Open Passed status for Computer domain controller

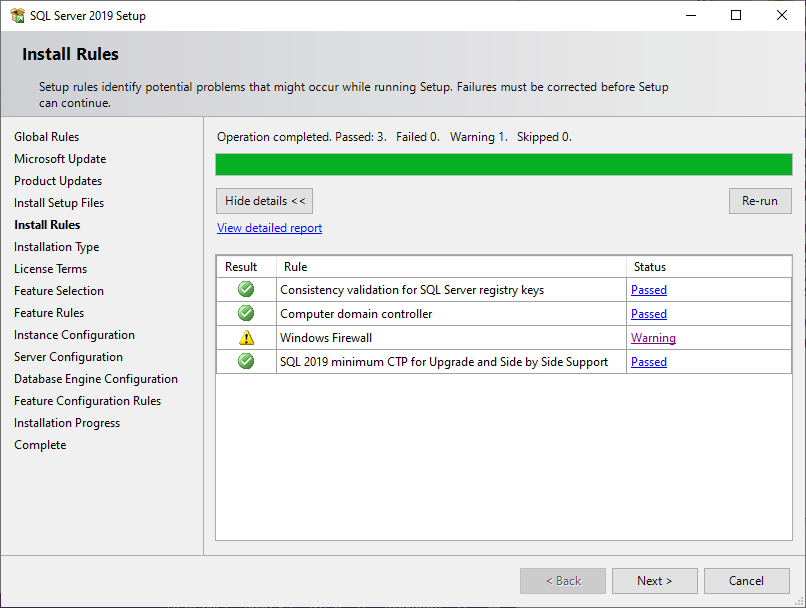(x=649, y=314)
